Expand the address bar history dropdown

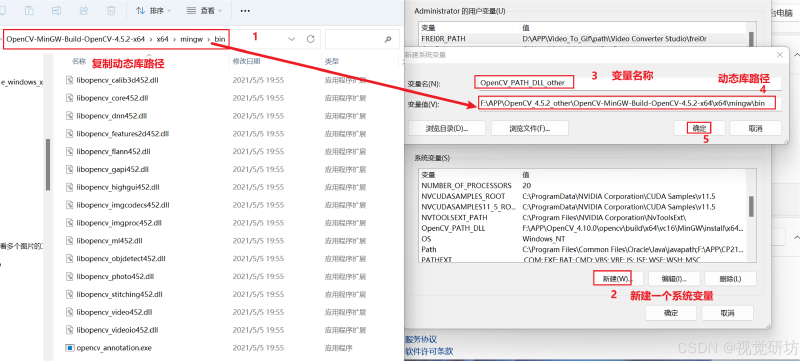[291, 39]
